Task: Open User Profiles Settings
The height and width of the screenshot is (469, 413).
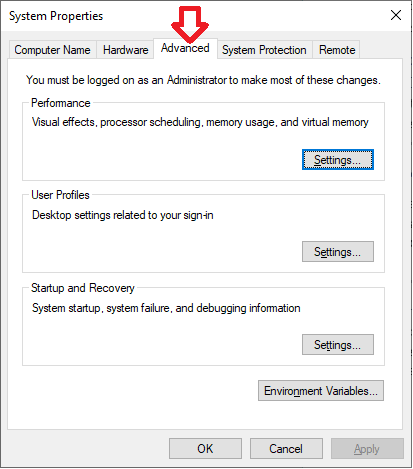Action: [x=338, y=252]
